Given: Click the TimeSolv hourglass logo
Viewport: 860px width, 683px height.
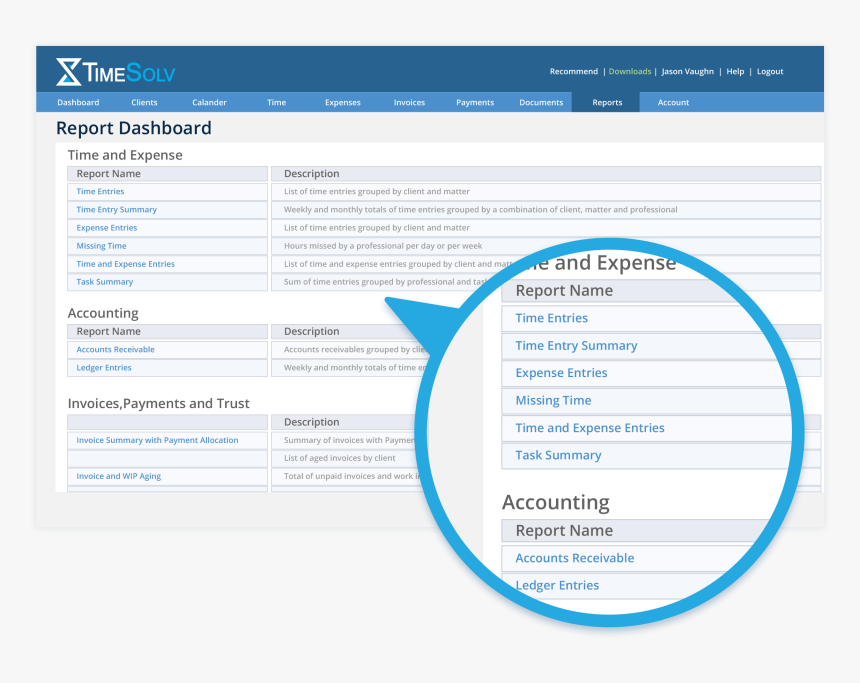Looking at the screenshot, I should point(69,72).
